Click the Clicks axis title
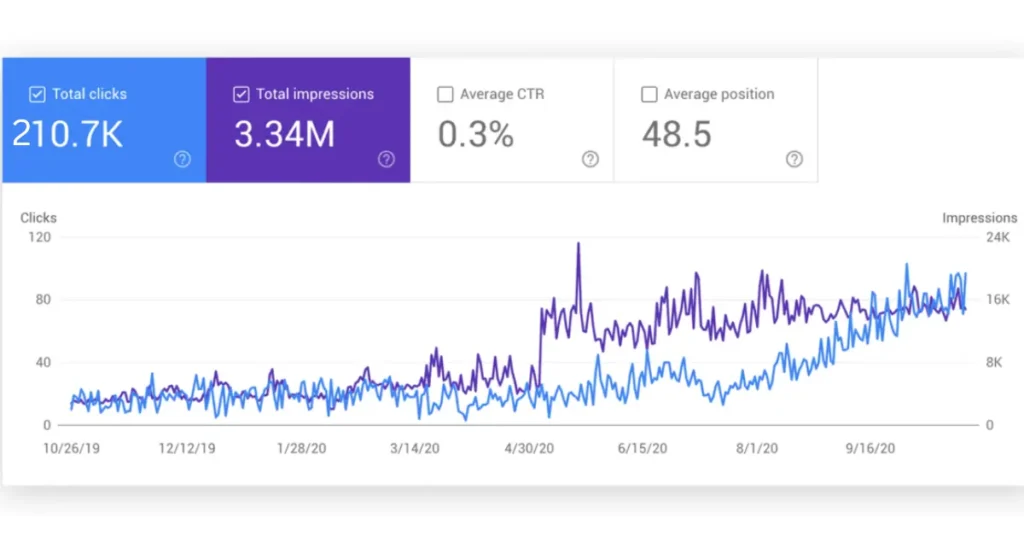1024x536 pixels. (x=39, y=217)
